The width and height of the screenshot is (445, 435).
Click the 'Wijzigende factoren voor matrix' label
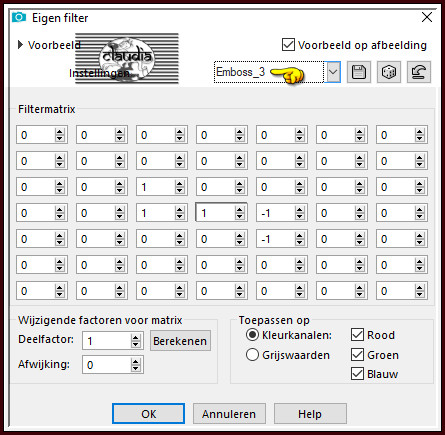click(x=100, y=320)
